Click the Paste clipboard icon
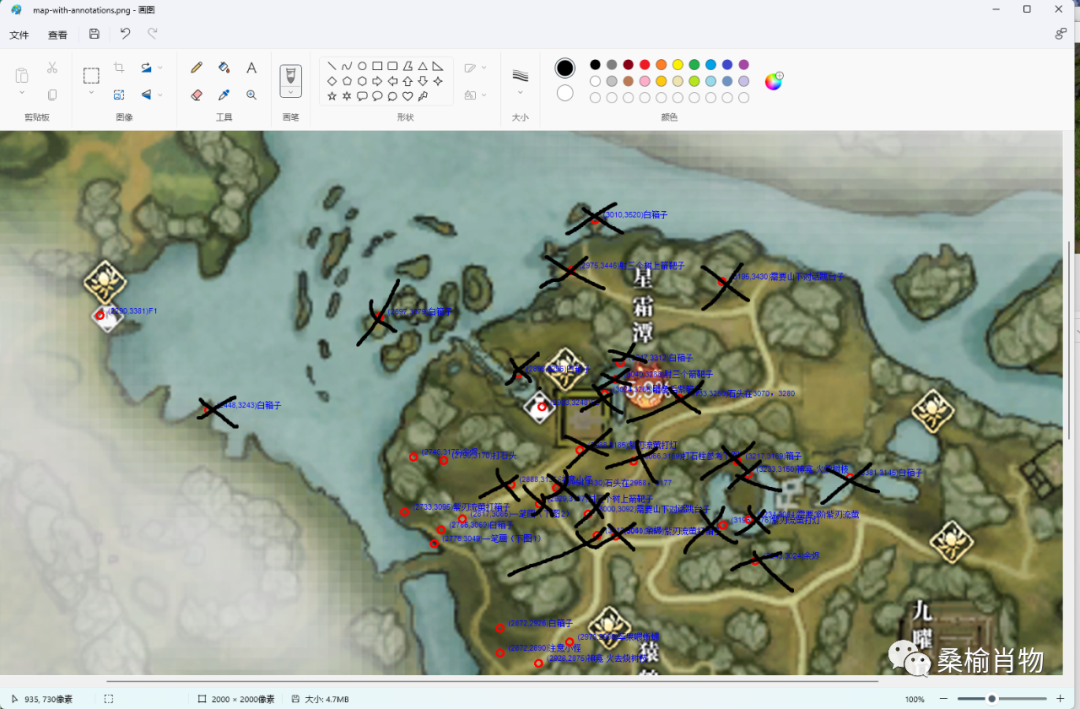The width and height of the screenshot is (1080, 709). [x=22, y=74]
